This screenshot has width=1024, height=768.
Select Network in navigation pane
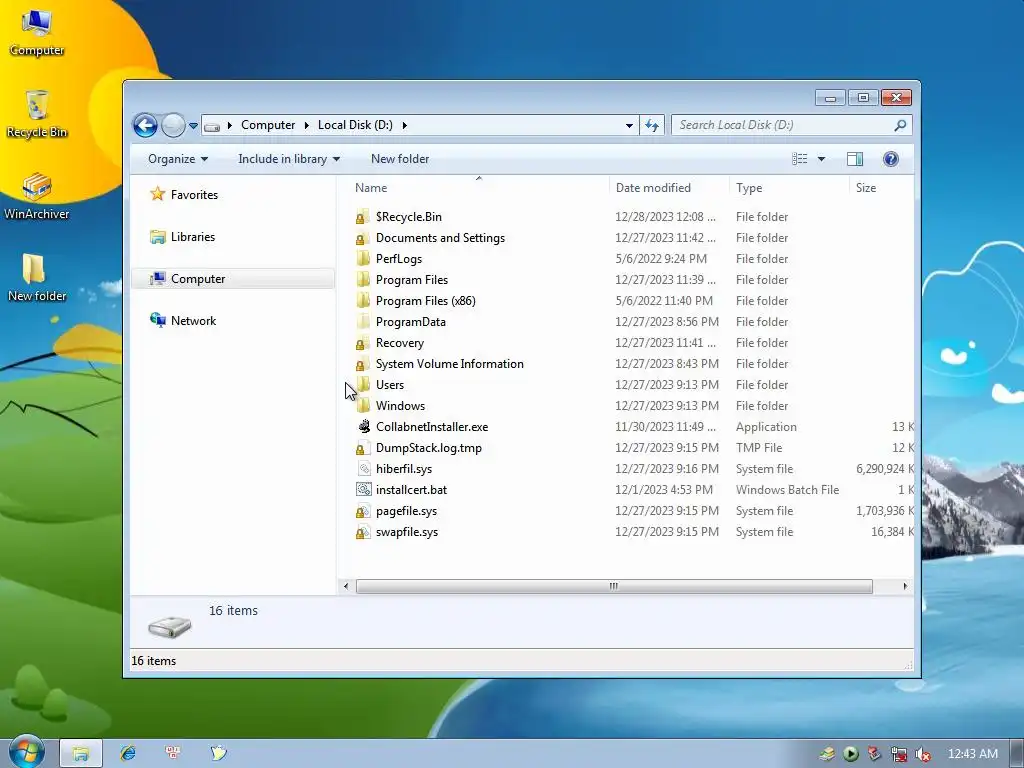click(193, 321)
